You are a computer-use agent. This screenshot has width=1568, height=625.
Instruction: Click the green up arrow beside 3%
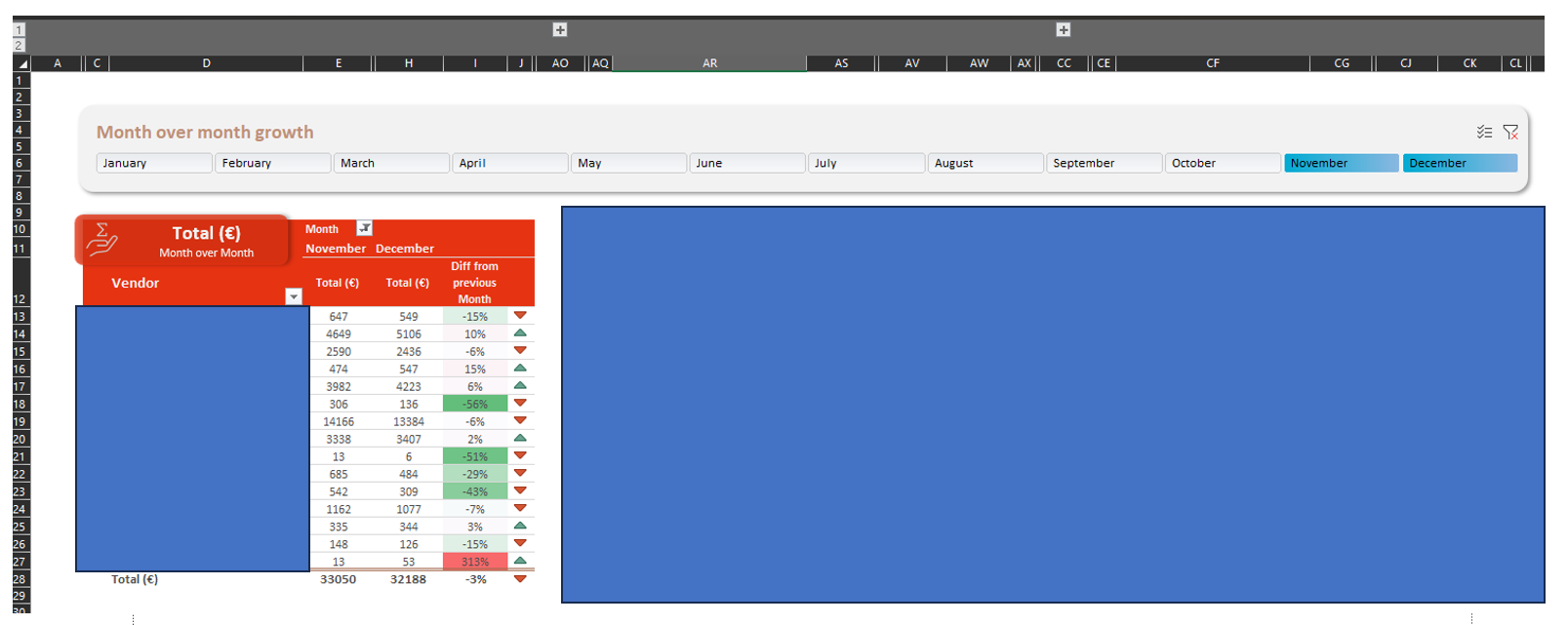click(520, 526)
